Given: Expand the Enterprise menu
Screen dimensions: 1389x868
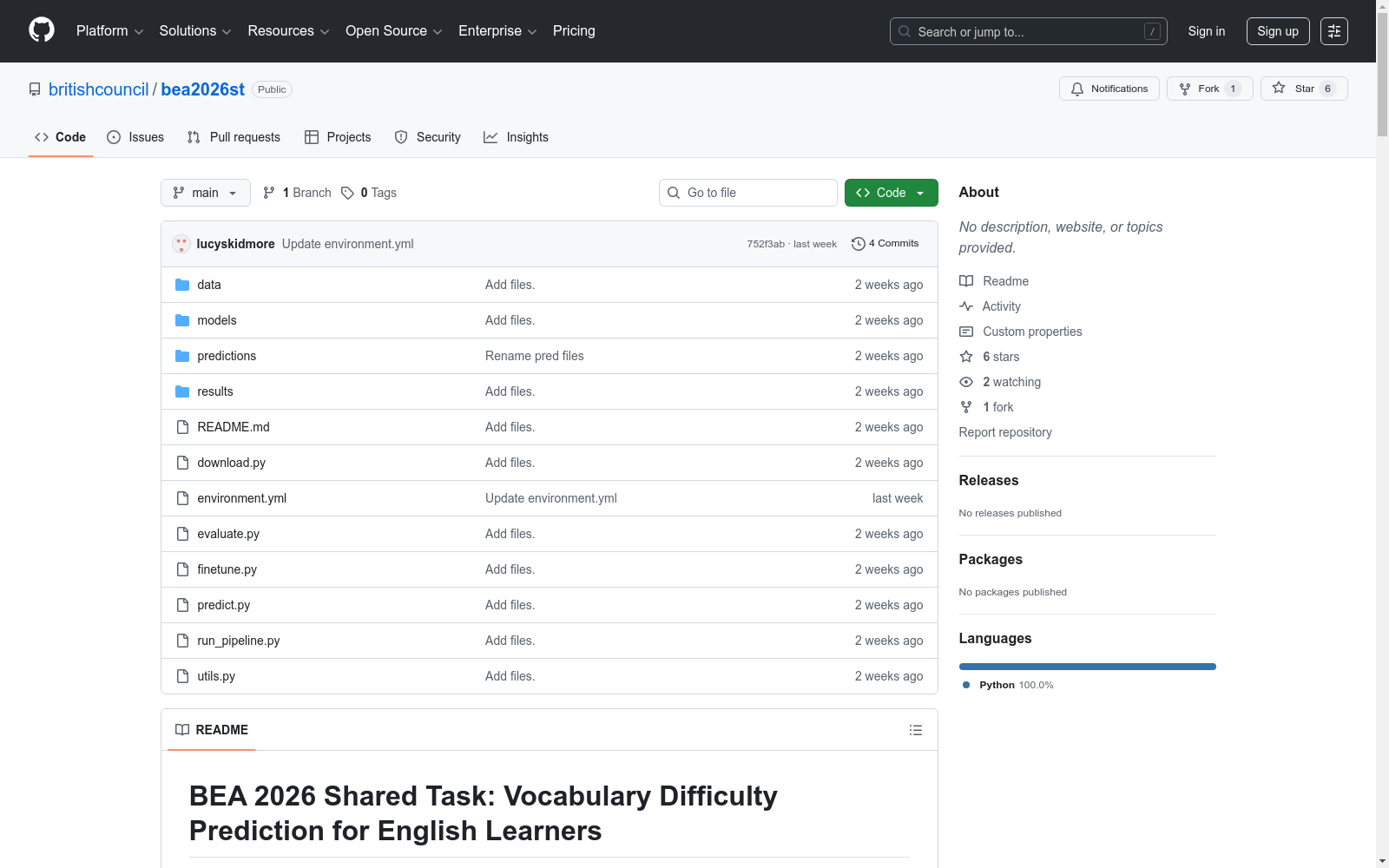Looking at the screenshot, I should click(497, 31).
